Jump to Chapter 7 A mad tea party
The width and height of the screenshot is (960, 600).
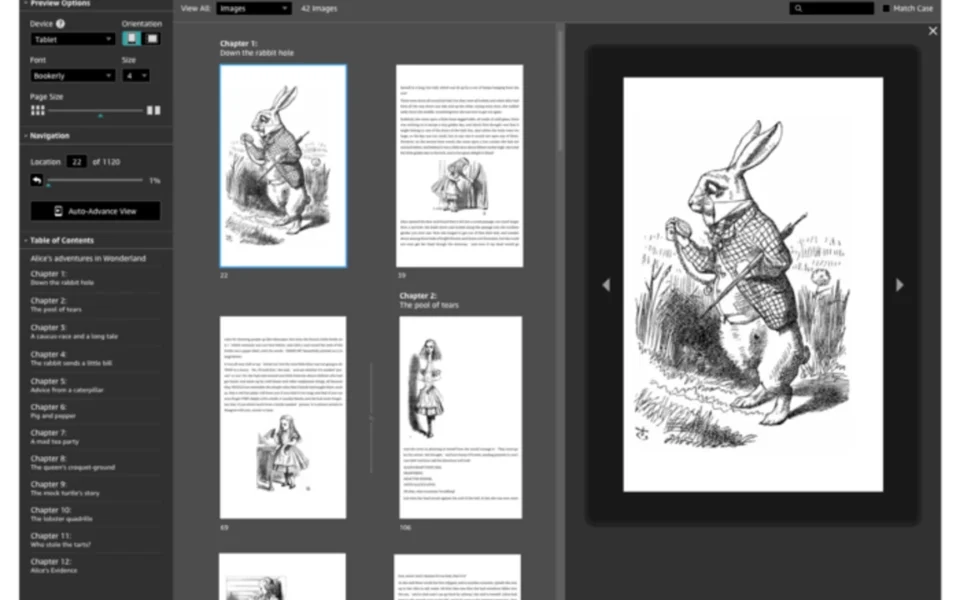[x=54, y=437]
